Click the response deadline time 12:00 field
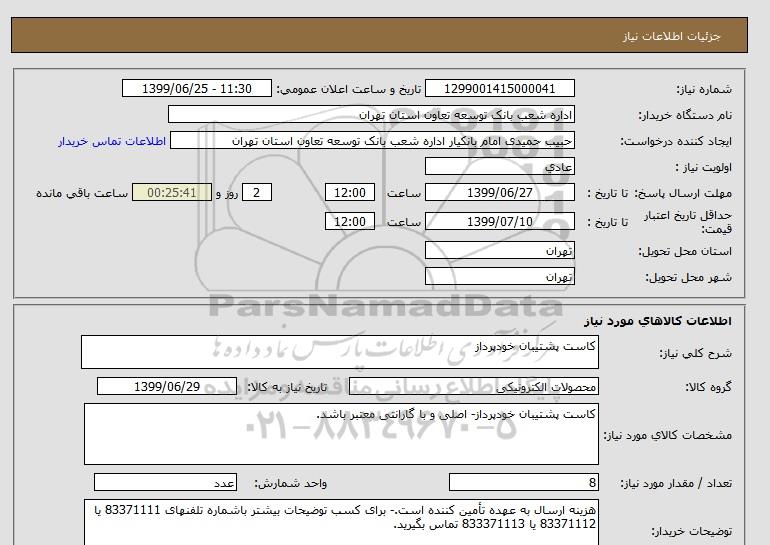Viewport: 770px width, 545px height. [350, 192]
